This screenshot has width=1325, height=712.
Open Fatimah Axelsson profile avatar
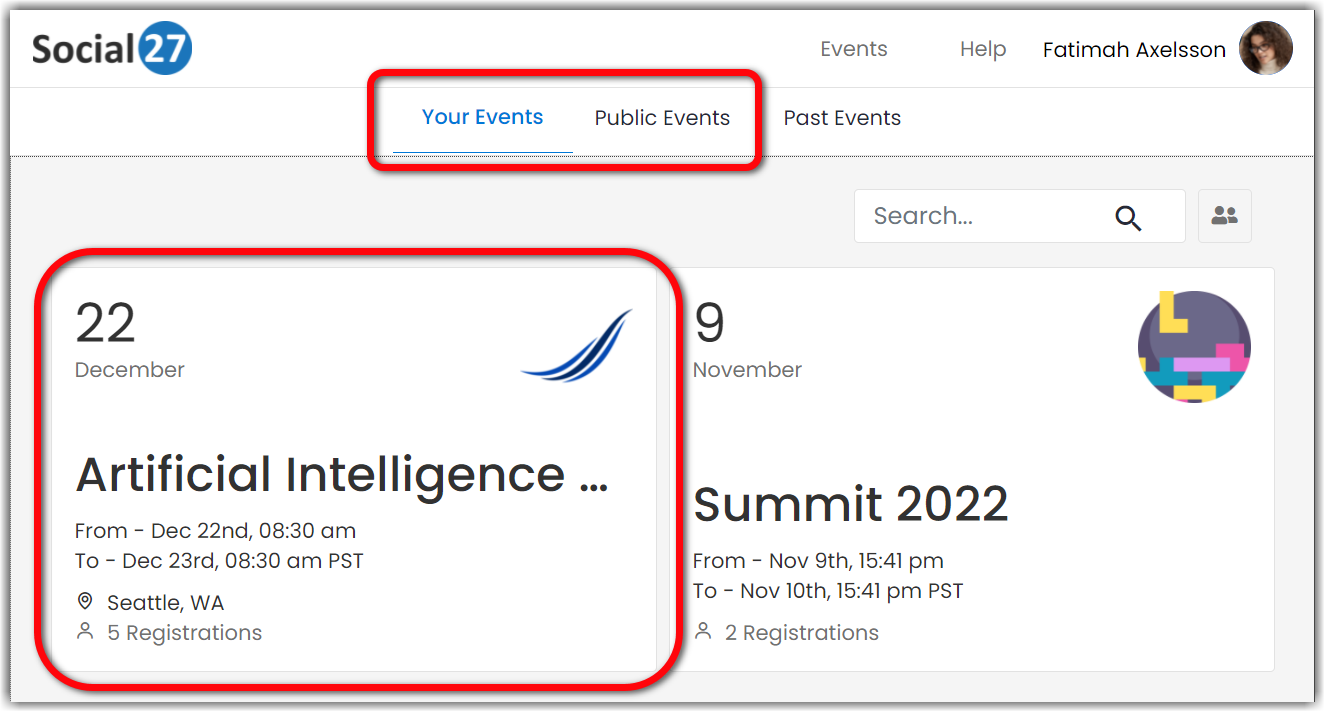point(1265,49)
